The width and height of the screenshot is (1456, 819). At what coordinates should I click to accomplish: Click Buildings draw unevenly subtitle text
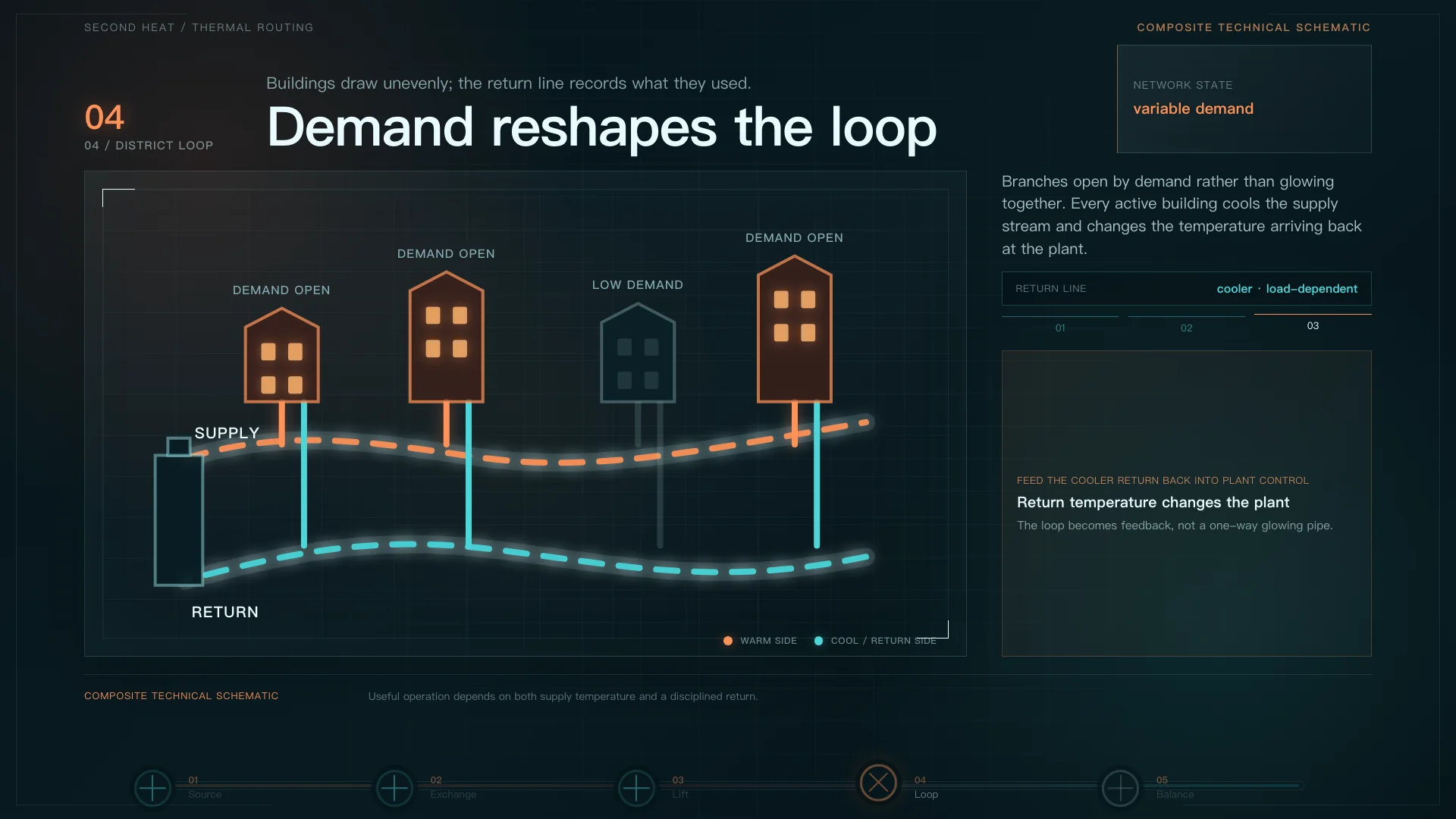point(509,83)
